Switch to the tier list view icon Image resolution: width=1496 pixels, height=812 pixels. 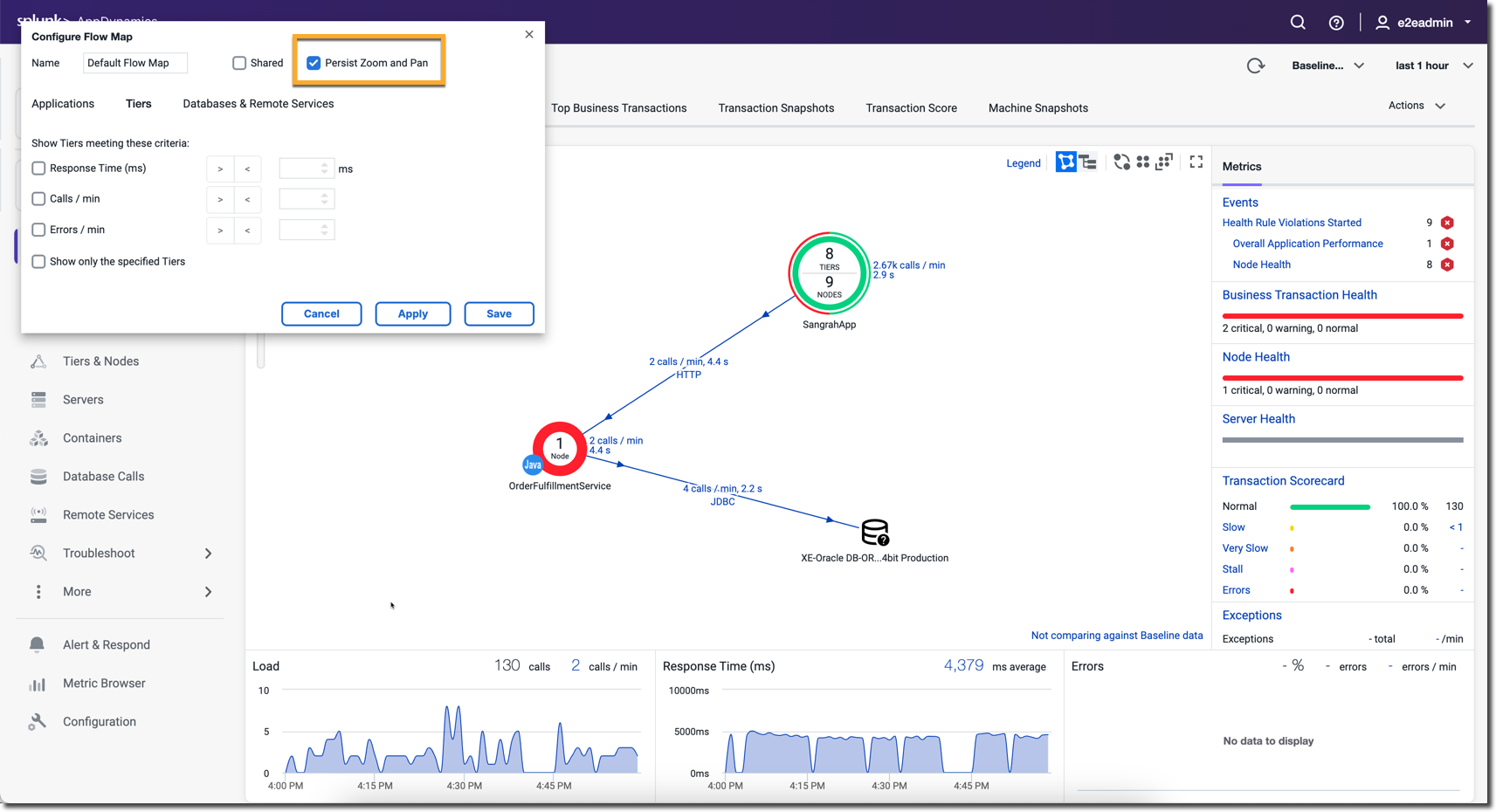1088,162
